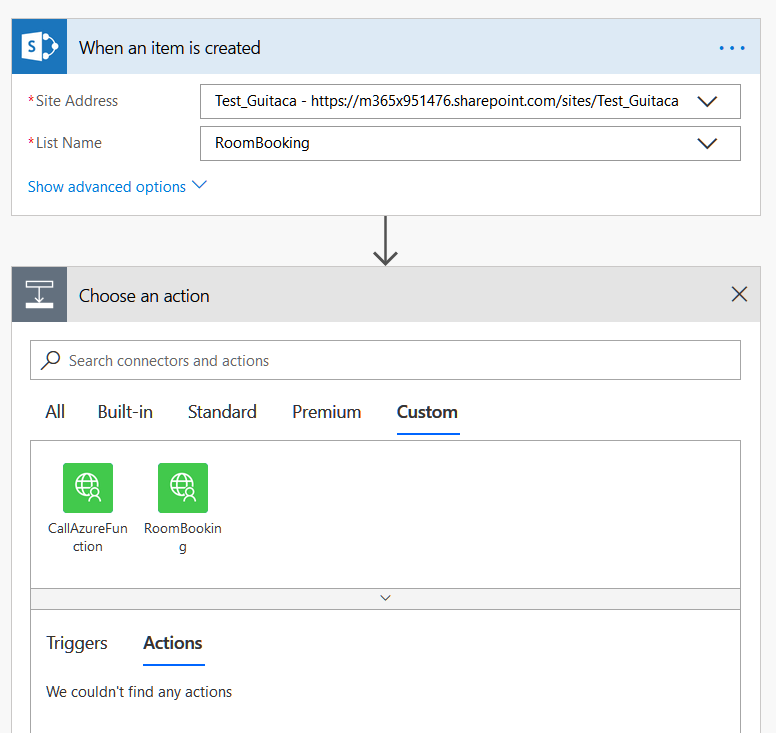Click the When an item is created header
Screen dimensions: 776x733
pos(170,48)
